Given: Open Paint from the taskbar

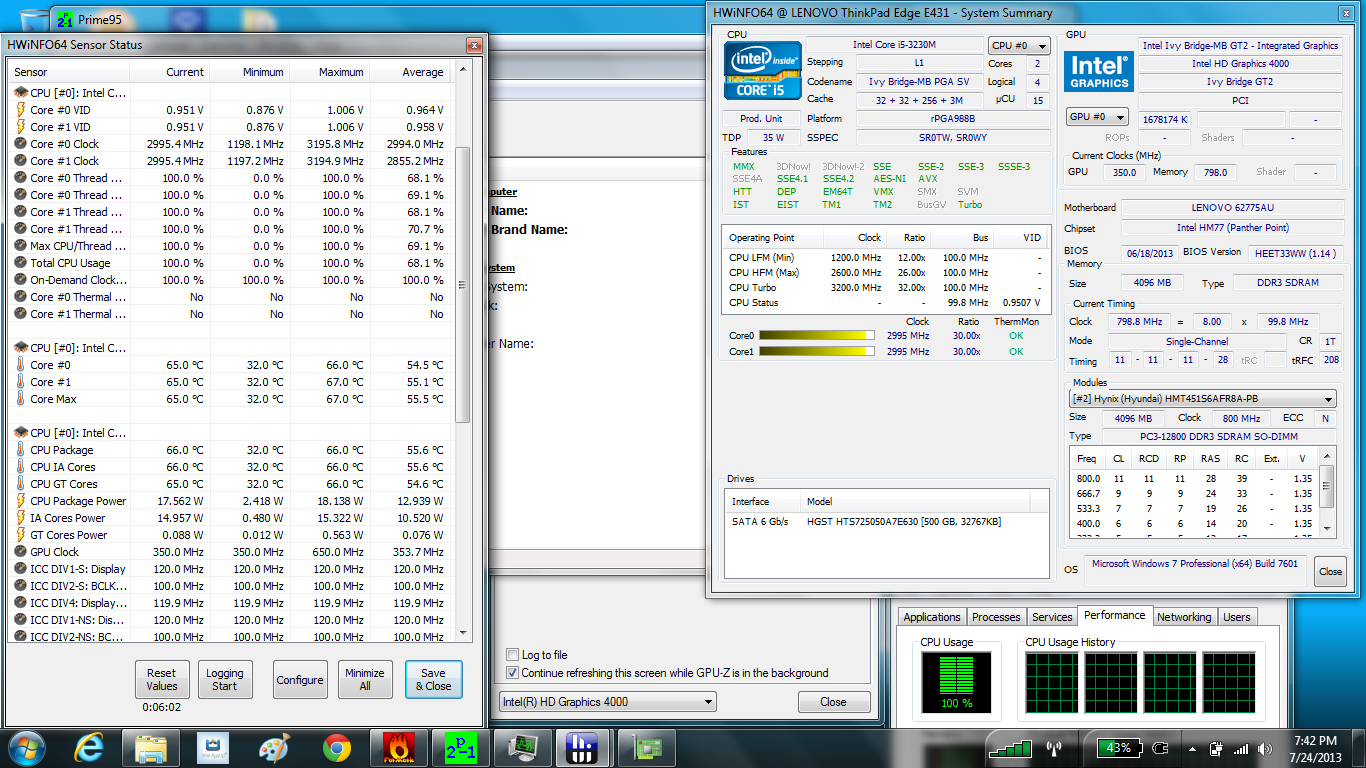Looking at the screenshot, I should [273, 747].
